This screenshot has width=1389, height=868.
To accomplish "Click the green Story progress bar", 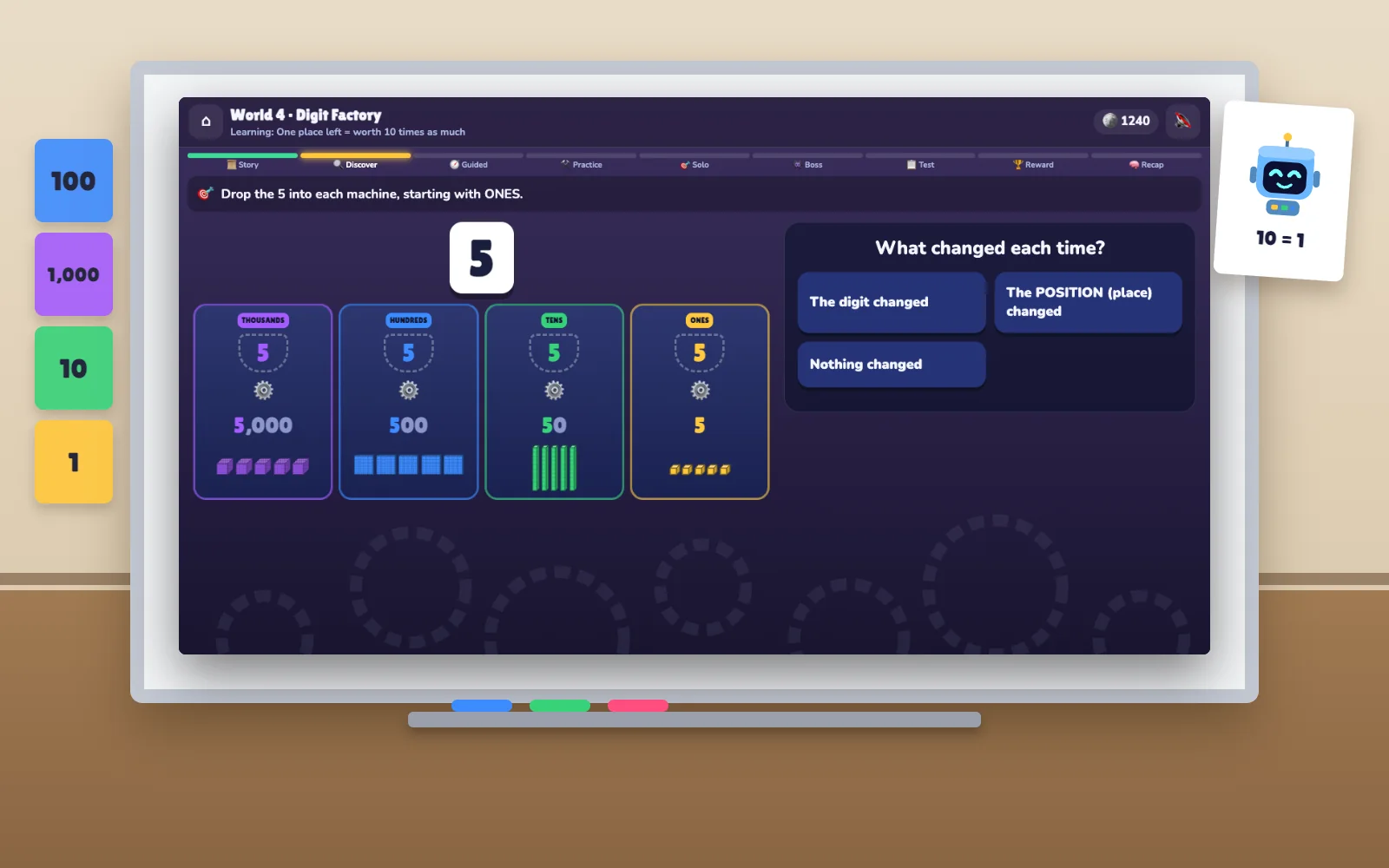I will 243,155.
